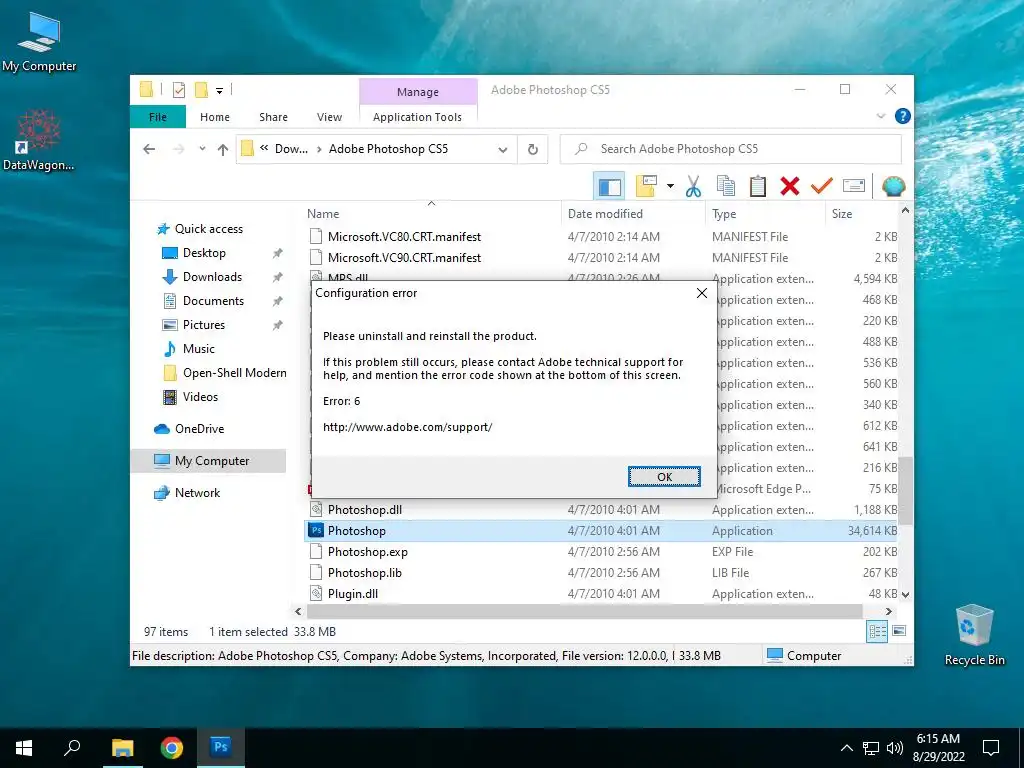The image size is (1024, 768).
Task: Go back with the Back arrow
Action: pyautogui.click(x=149, y=150)
